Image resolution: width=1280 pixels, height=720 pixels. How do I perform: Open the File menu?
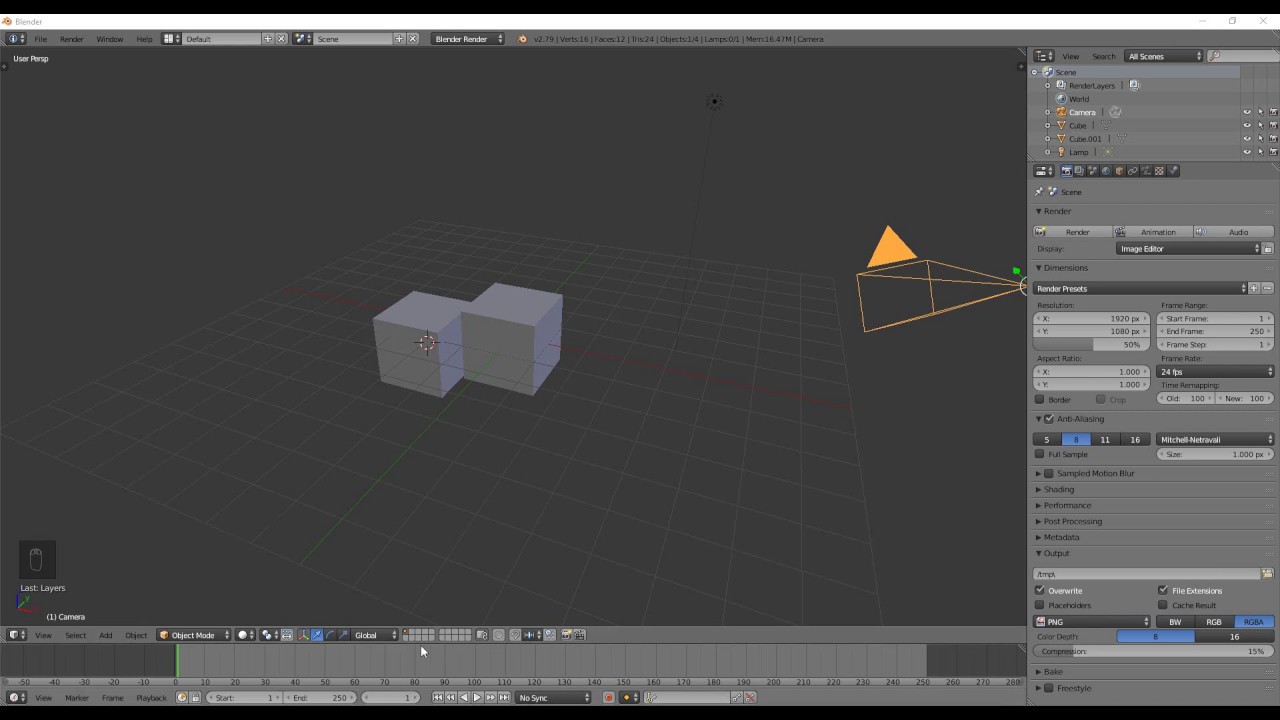41,39
